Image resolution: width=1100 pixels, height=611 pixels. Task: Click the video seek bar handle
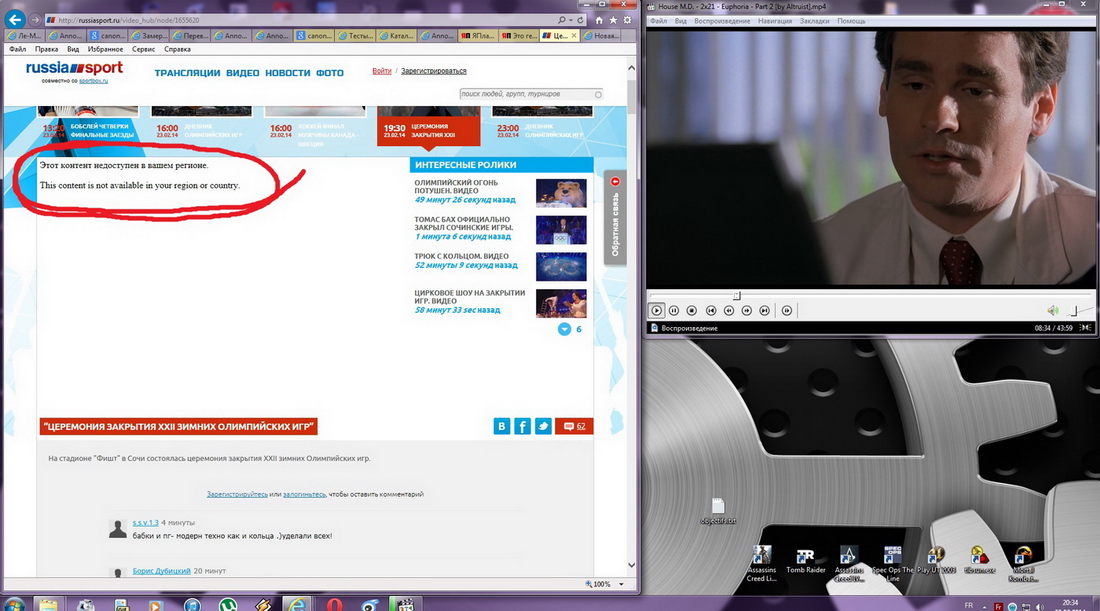click(x=737, y=295)
